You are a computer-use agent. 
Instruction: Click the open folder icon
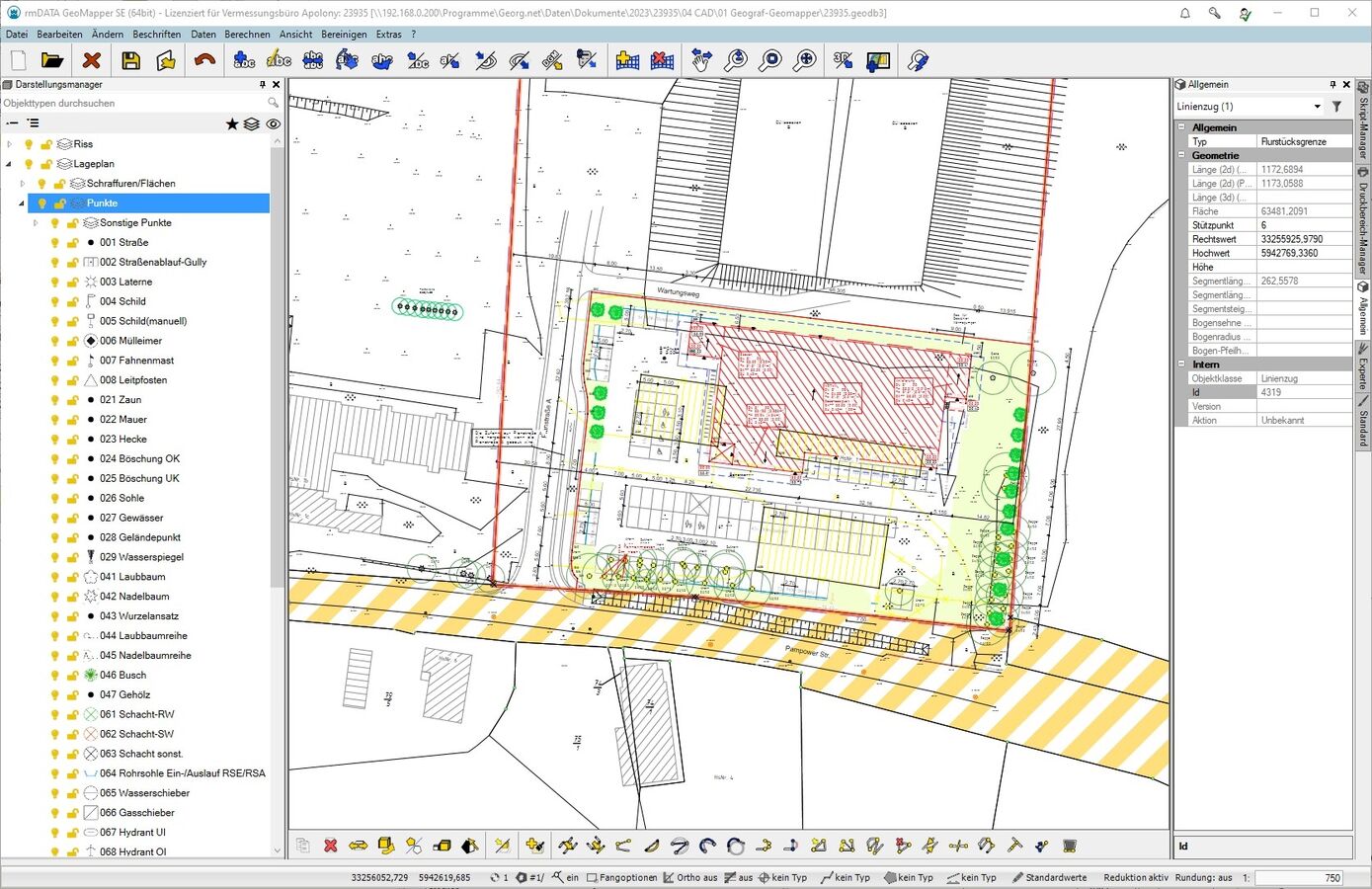52,61
